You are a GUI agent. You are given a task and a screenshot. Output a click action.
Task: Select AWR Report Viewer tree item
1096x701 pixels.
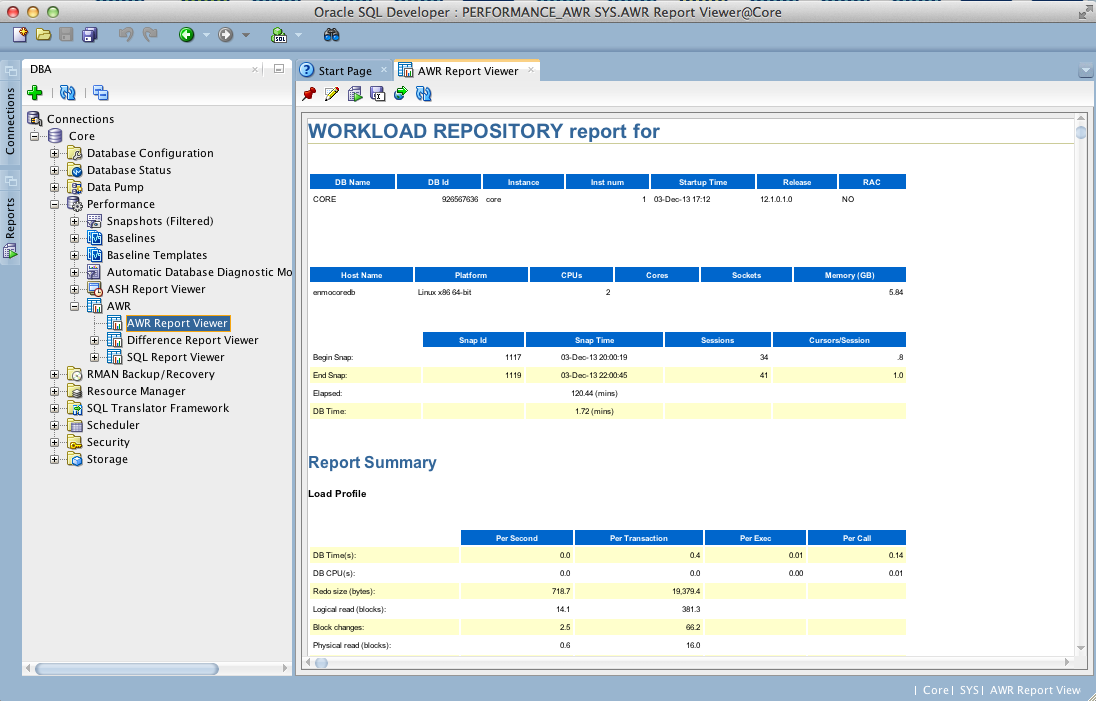178,323
